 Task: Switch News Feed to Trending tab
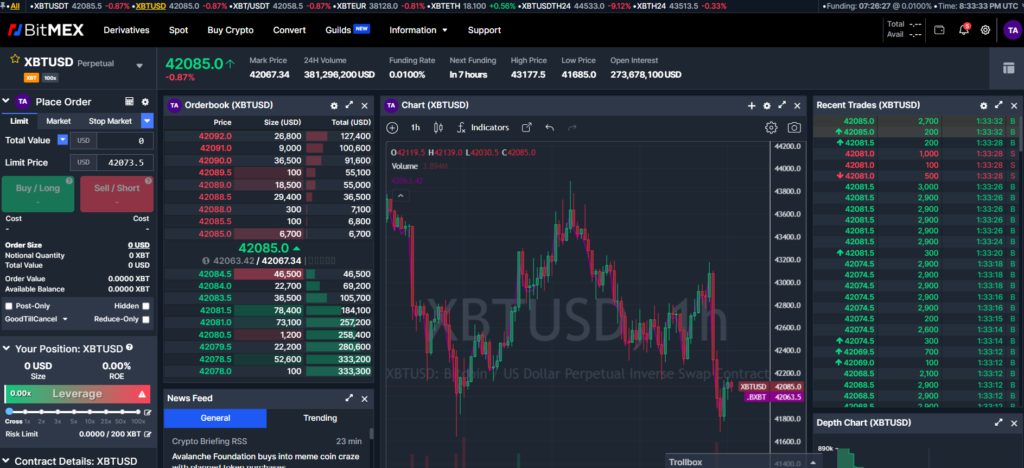click(x=320, y=418)
